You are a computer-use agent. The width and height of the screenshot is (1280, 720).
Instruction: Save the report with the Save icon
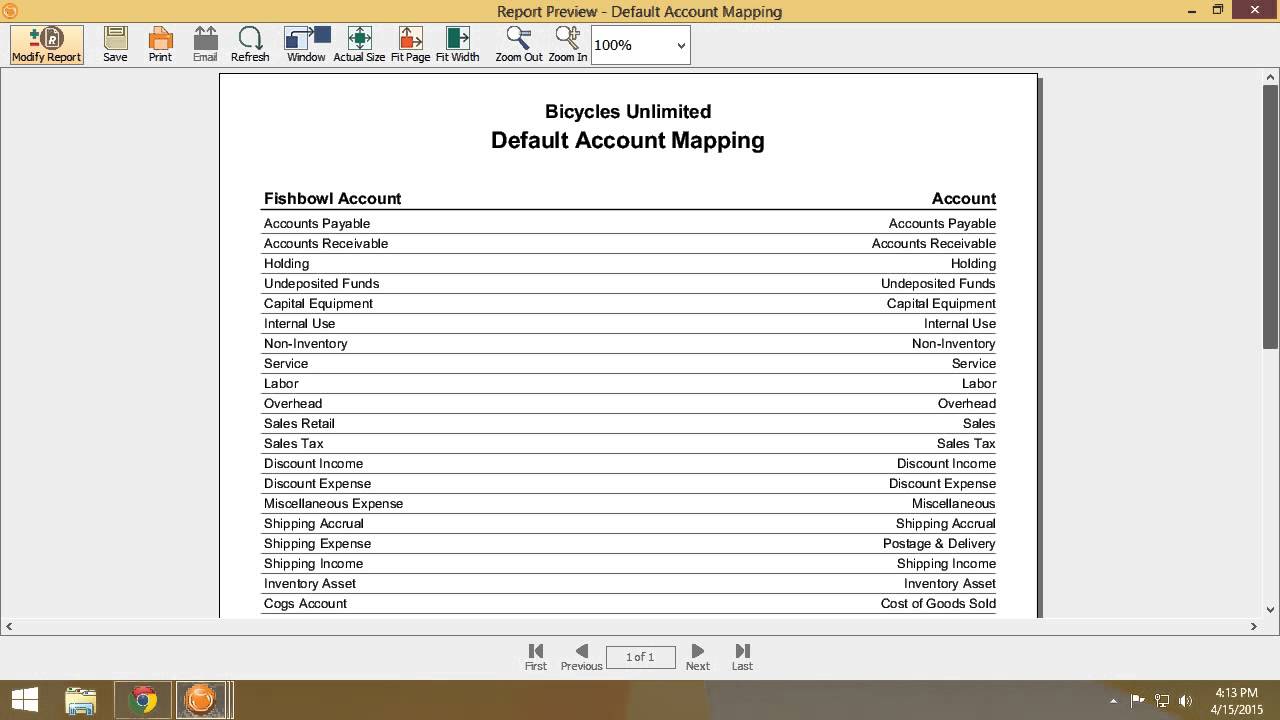[x=115, y=45]
